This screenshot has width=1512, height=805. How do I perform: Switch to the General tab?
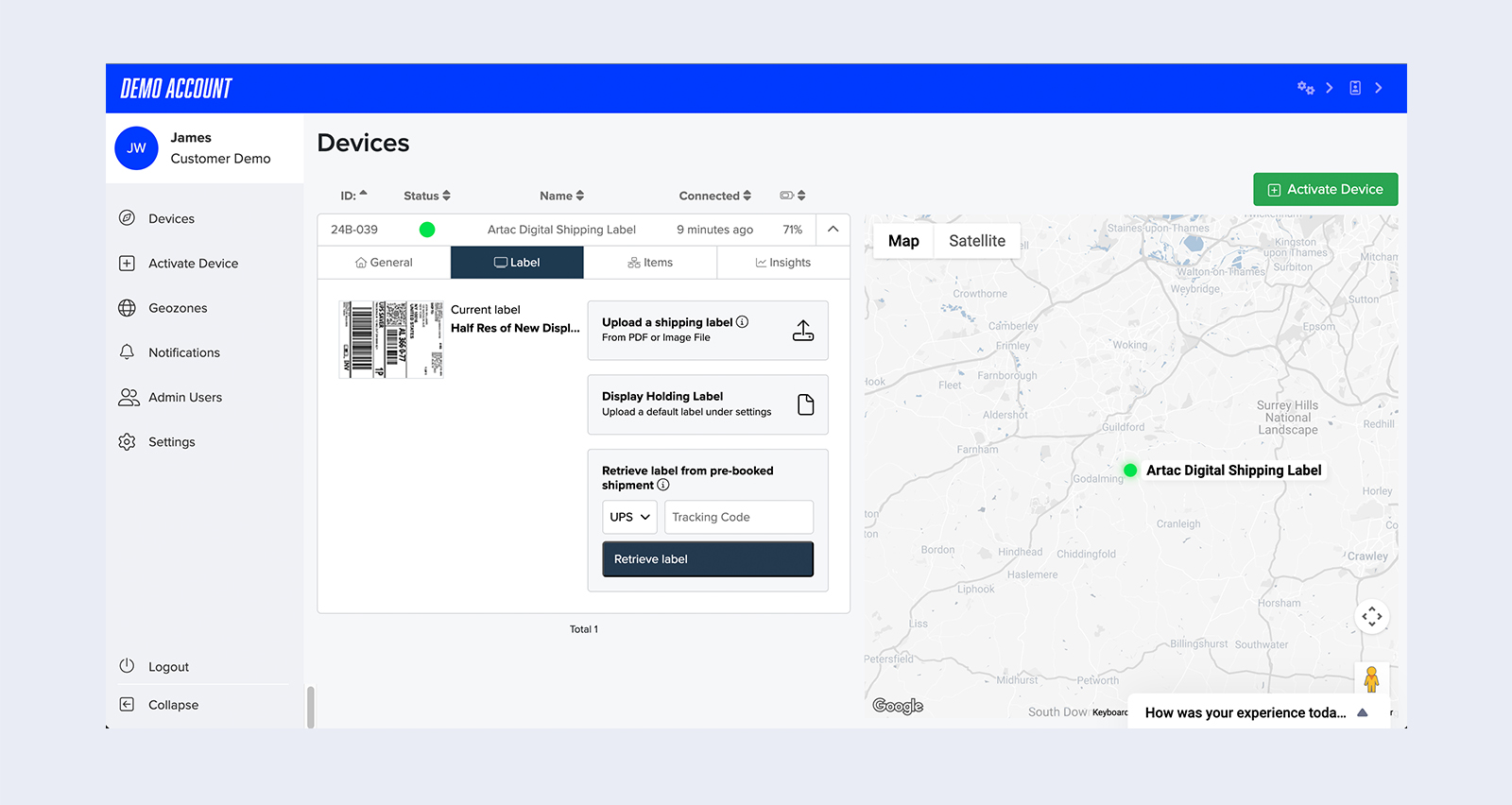click(x=384, y=263)
